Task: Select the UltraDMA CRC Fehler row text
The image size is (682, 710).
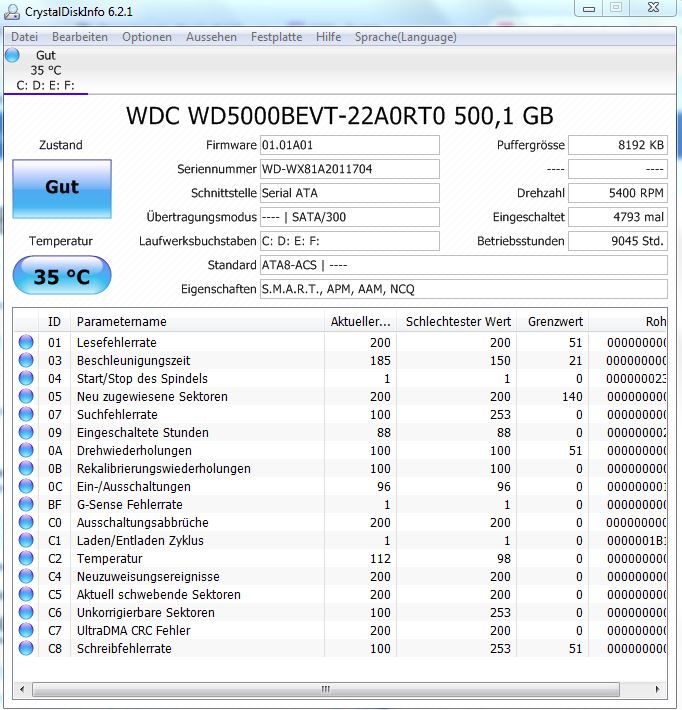Action: (134, 630)
